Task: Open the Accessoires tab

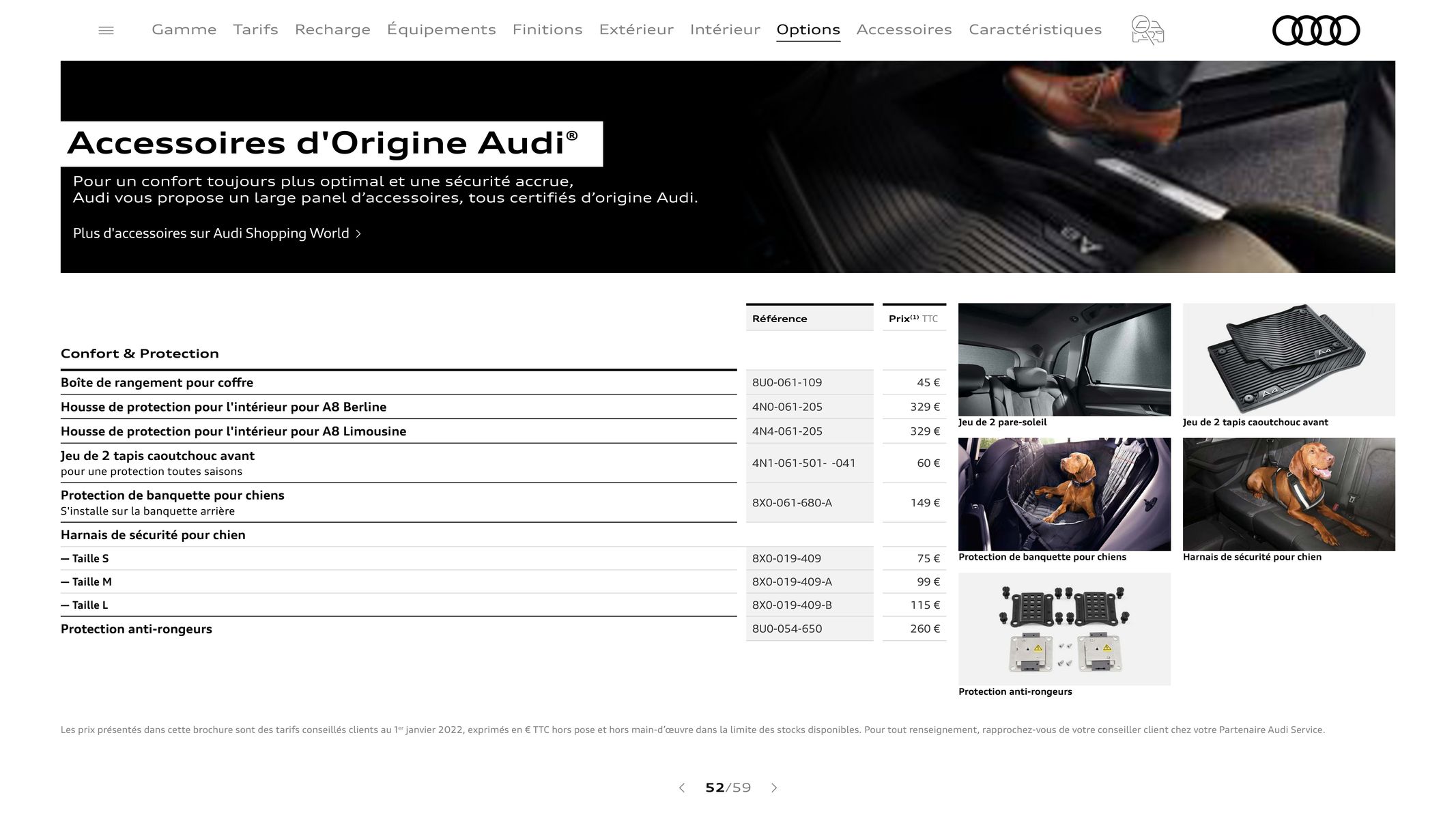Action: point(904,29)
